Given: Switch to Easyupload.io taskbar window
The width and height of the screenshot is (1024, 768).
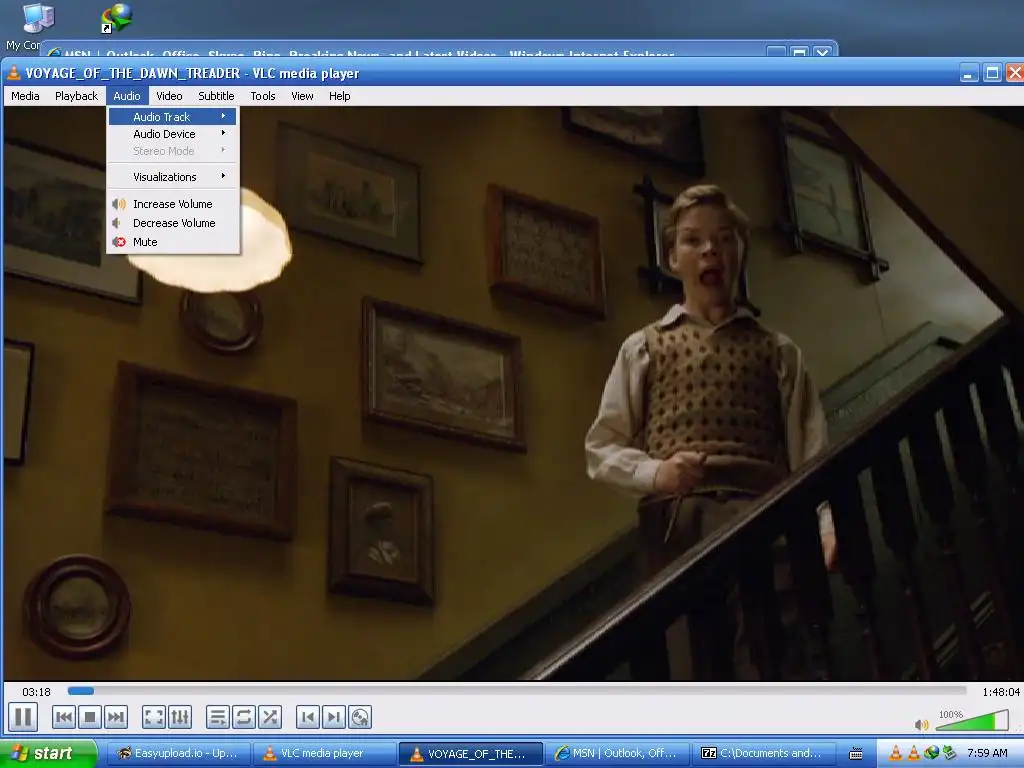Looking at the screenshot, I should click(x=178, y=754).
